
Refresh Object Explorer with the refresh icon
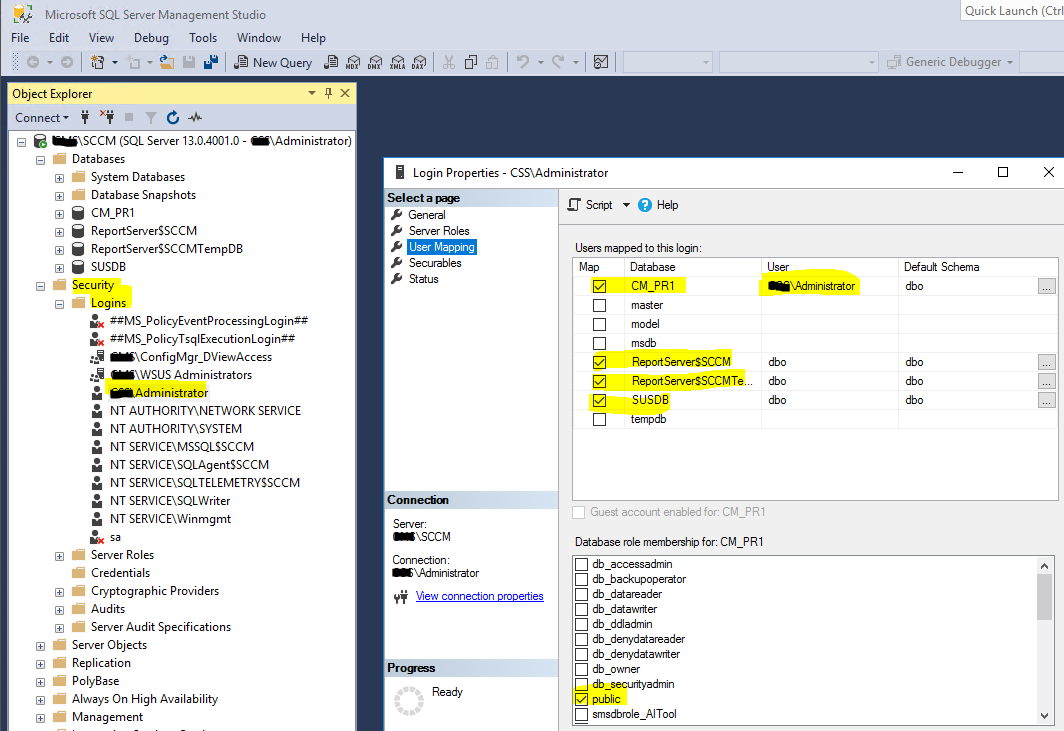point(173,117)
